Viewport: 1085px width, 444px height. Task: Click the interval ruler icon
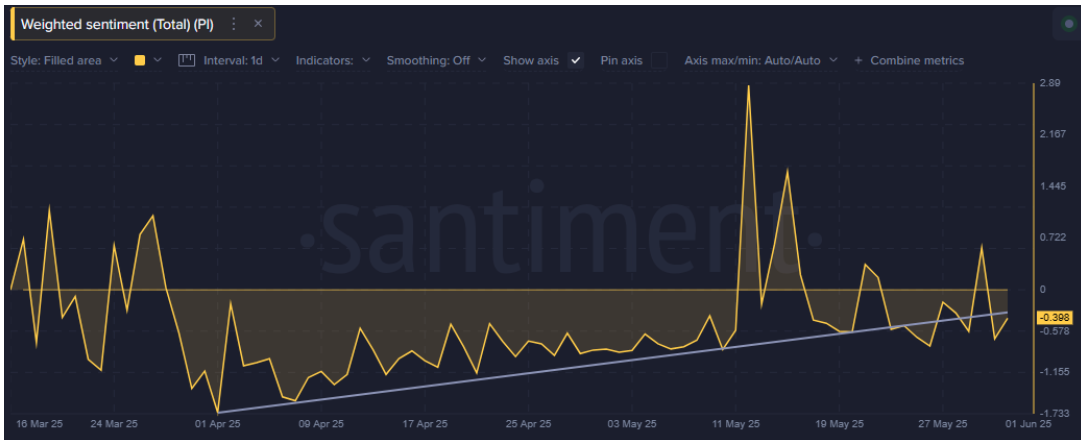coord(186,60)
